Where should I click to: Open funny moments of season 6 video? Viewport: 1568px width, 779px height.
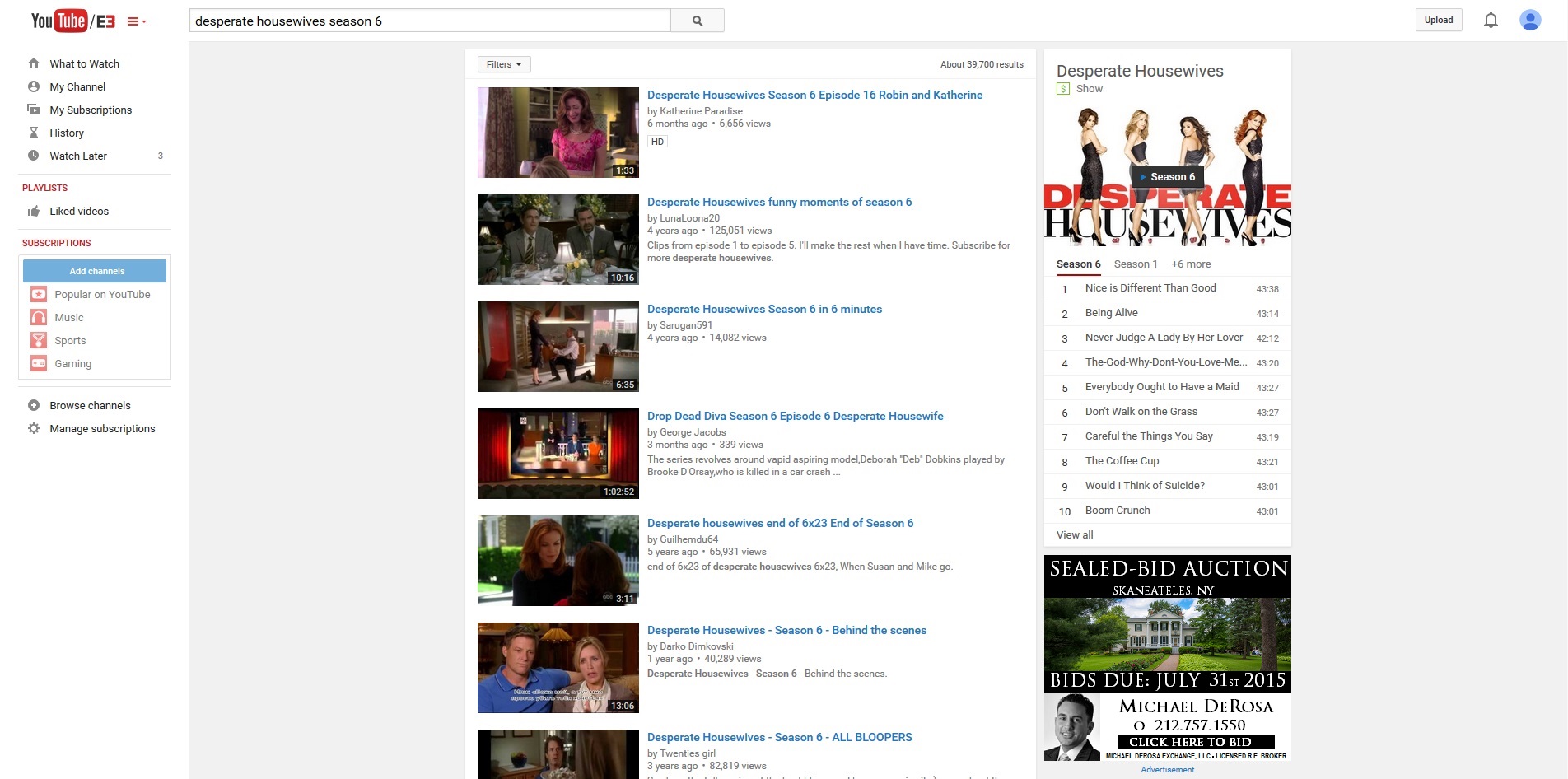(x=779, y=202)
